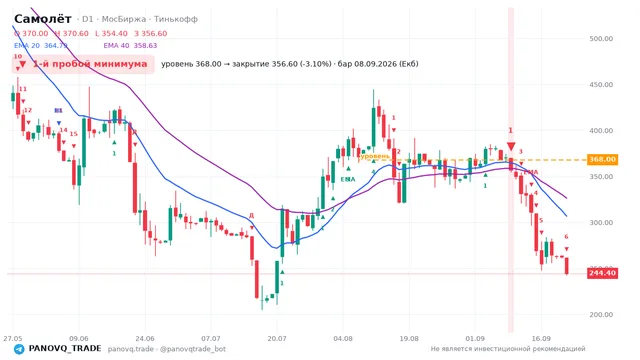Click the 04.08 date axis label

tap(343, 338)
